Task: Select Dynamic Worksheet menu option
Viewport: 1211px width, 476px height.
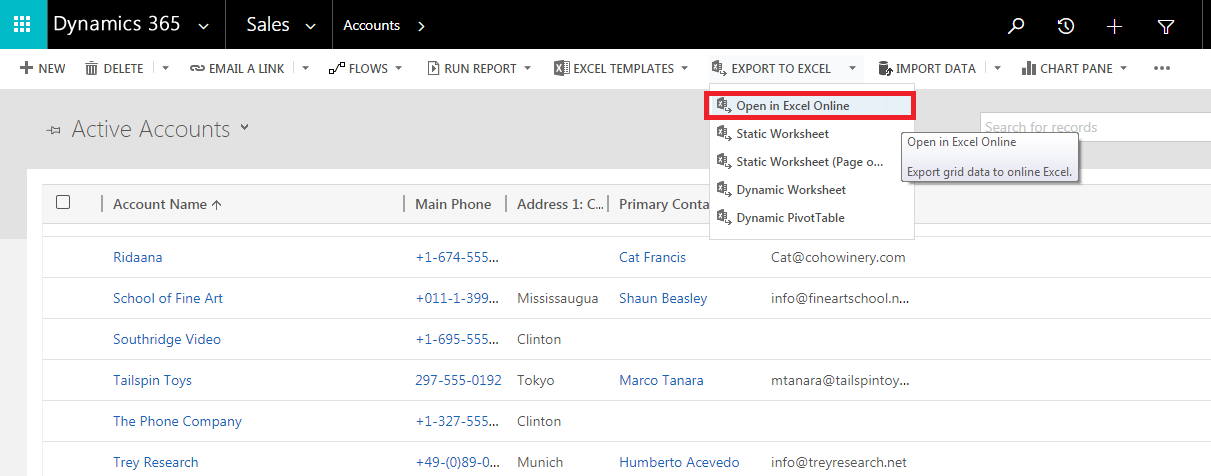Action: coord(811,189)
